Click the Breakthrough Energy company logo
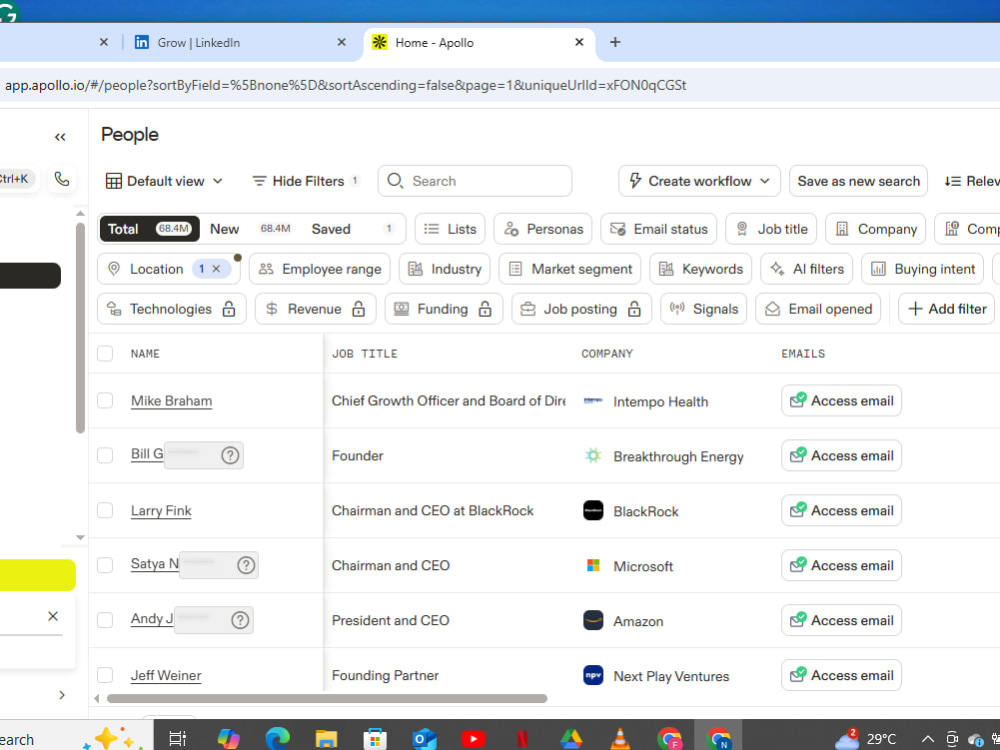This screenshot has width=1000, height=750. point(593,456)
